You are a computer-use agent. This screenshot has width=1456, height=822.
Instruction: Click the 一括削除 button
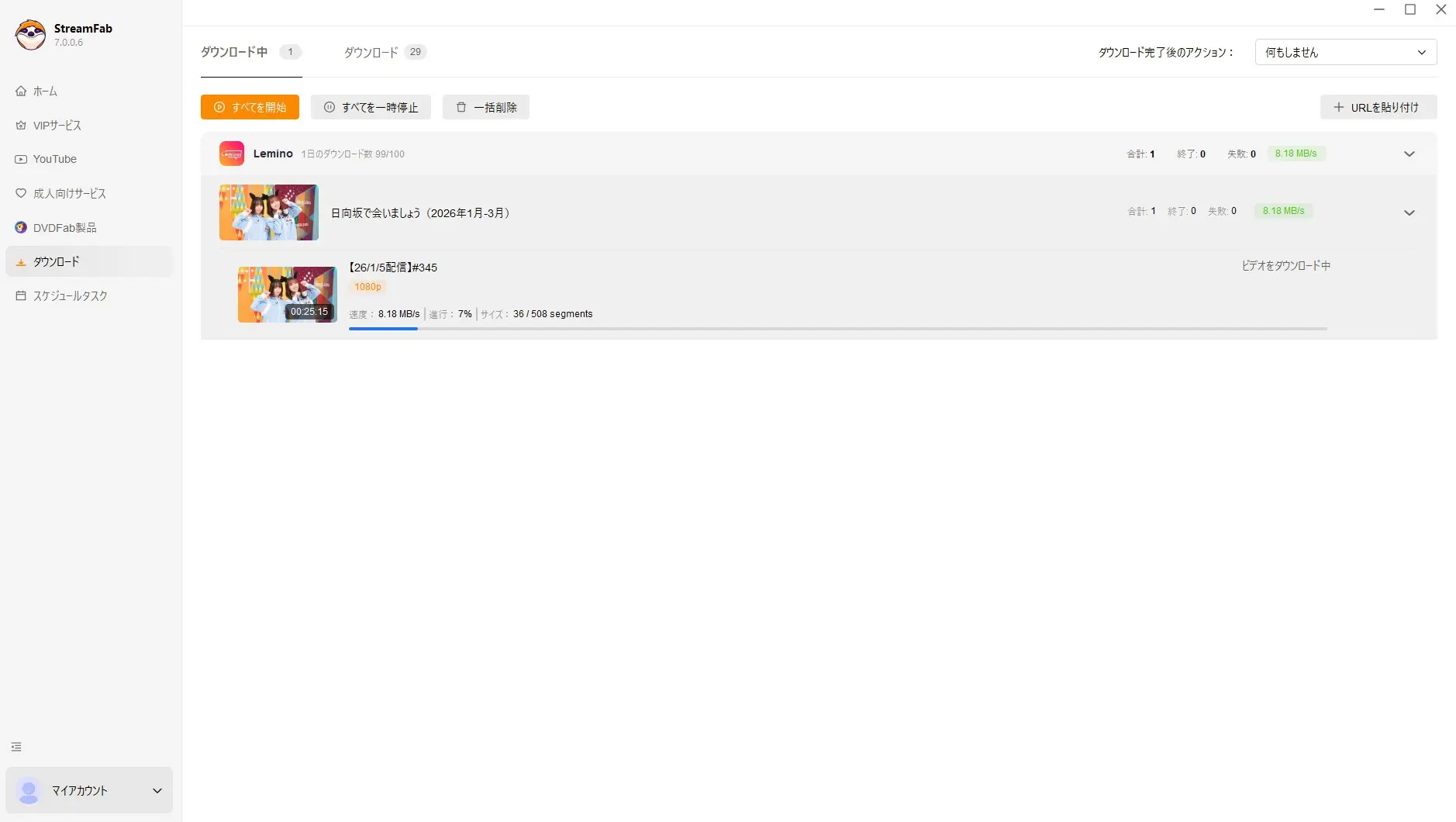486,107
